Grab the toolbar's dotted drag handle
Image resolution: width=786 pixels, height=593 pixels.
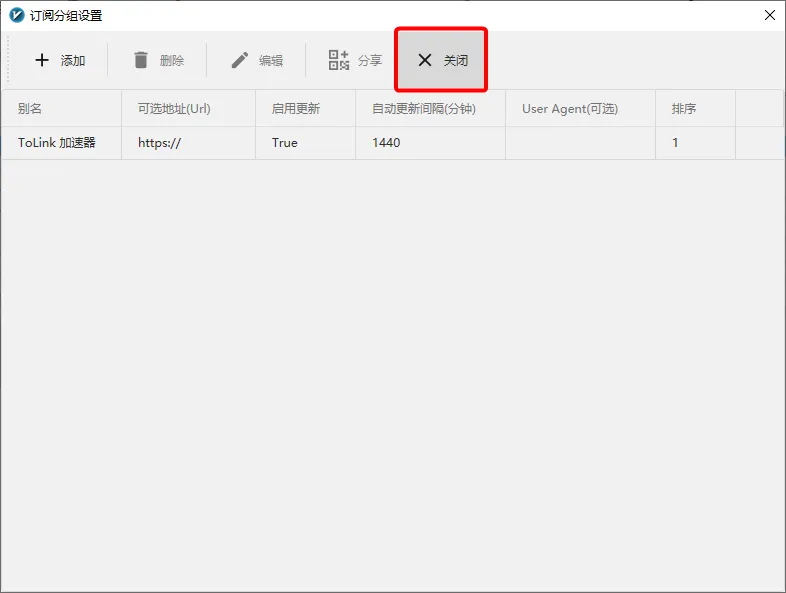click(x=8, y=60)
